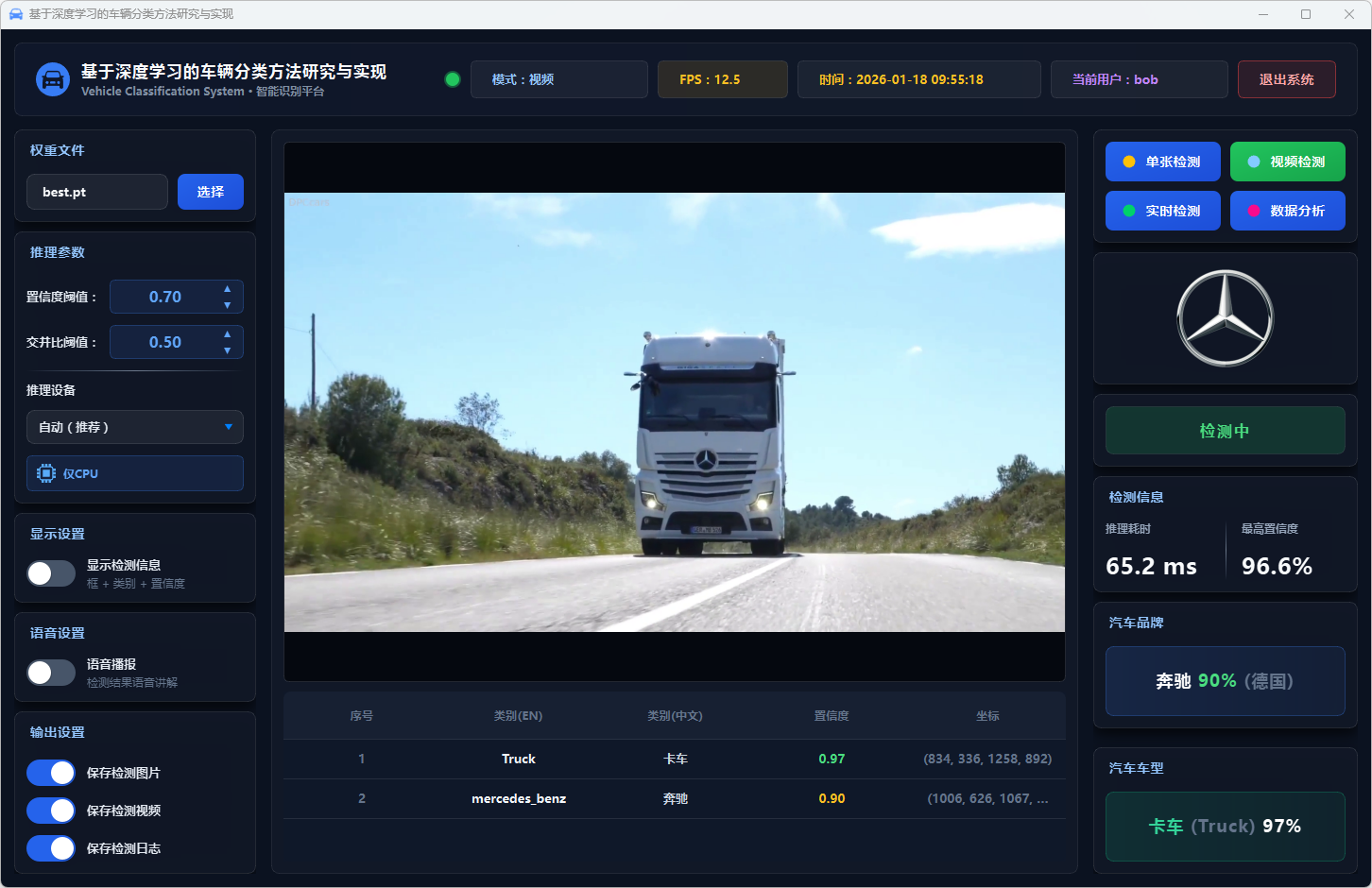1372x888 pixels.
Task: Select the mercedes_benz cell in row 2
Action: 519,798
